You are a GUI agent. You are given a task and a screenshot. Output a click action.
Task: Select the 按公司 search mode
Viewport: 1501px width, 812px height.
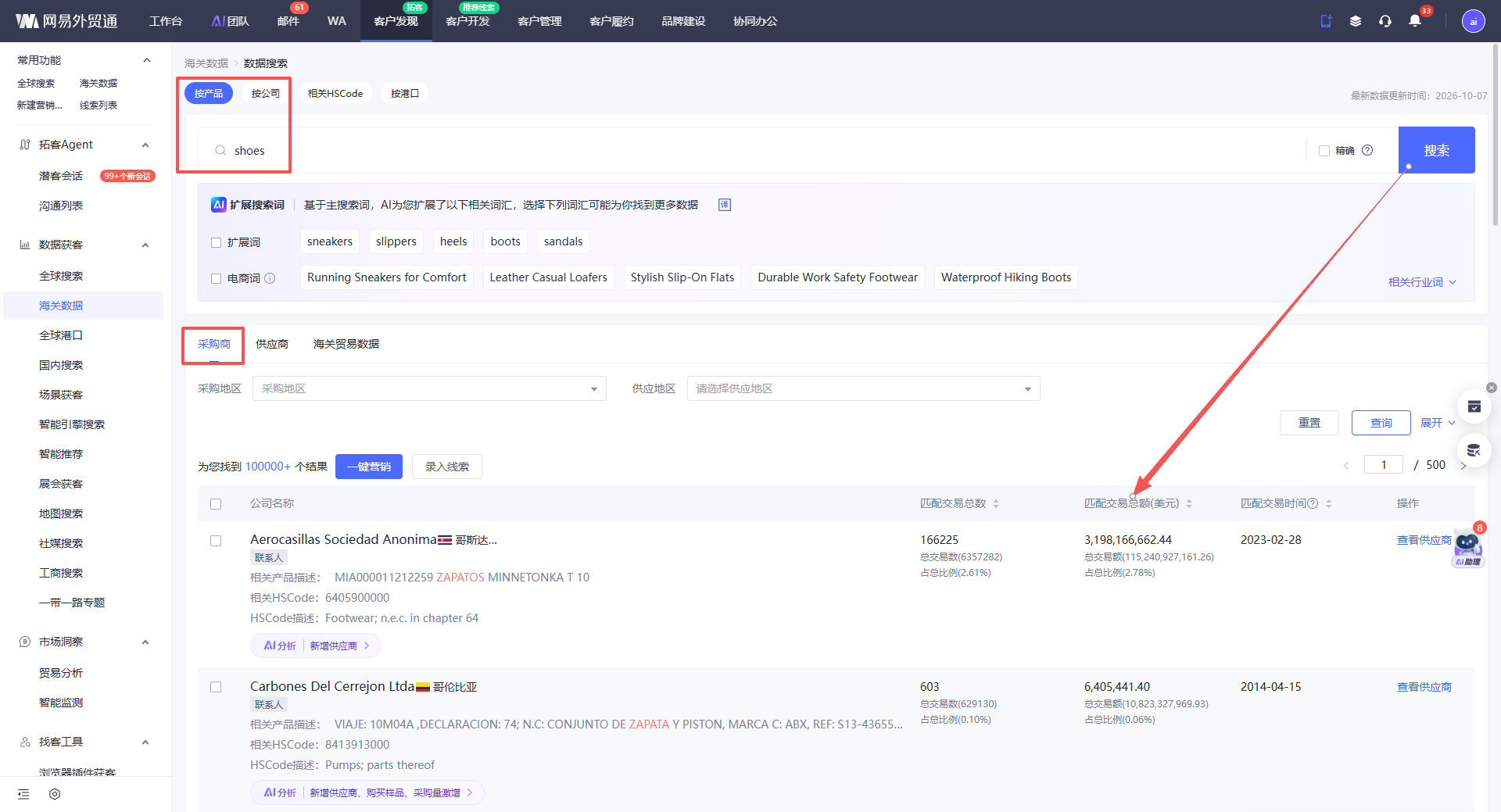[266, 93]
